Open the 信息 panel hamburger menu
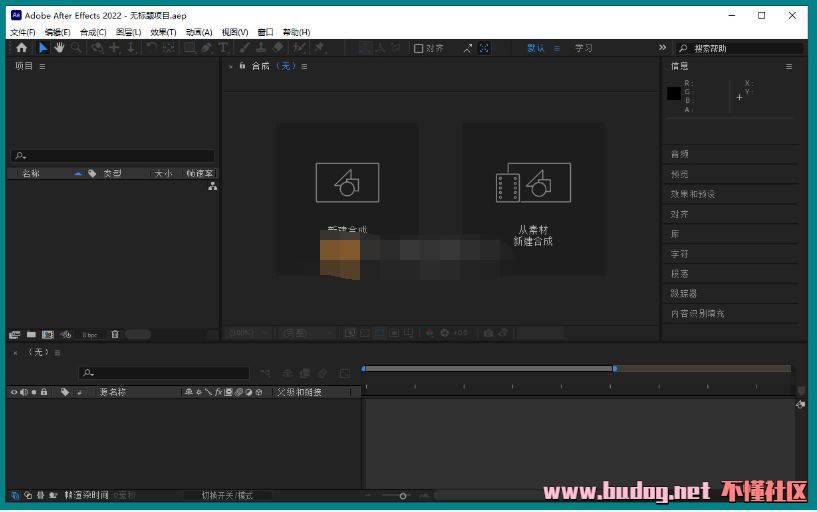Image resolution: width=817 pixels, height=512 pixels. coord(789,67)
